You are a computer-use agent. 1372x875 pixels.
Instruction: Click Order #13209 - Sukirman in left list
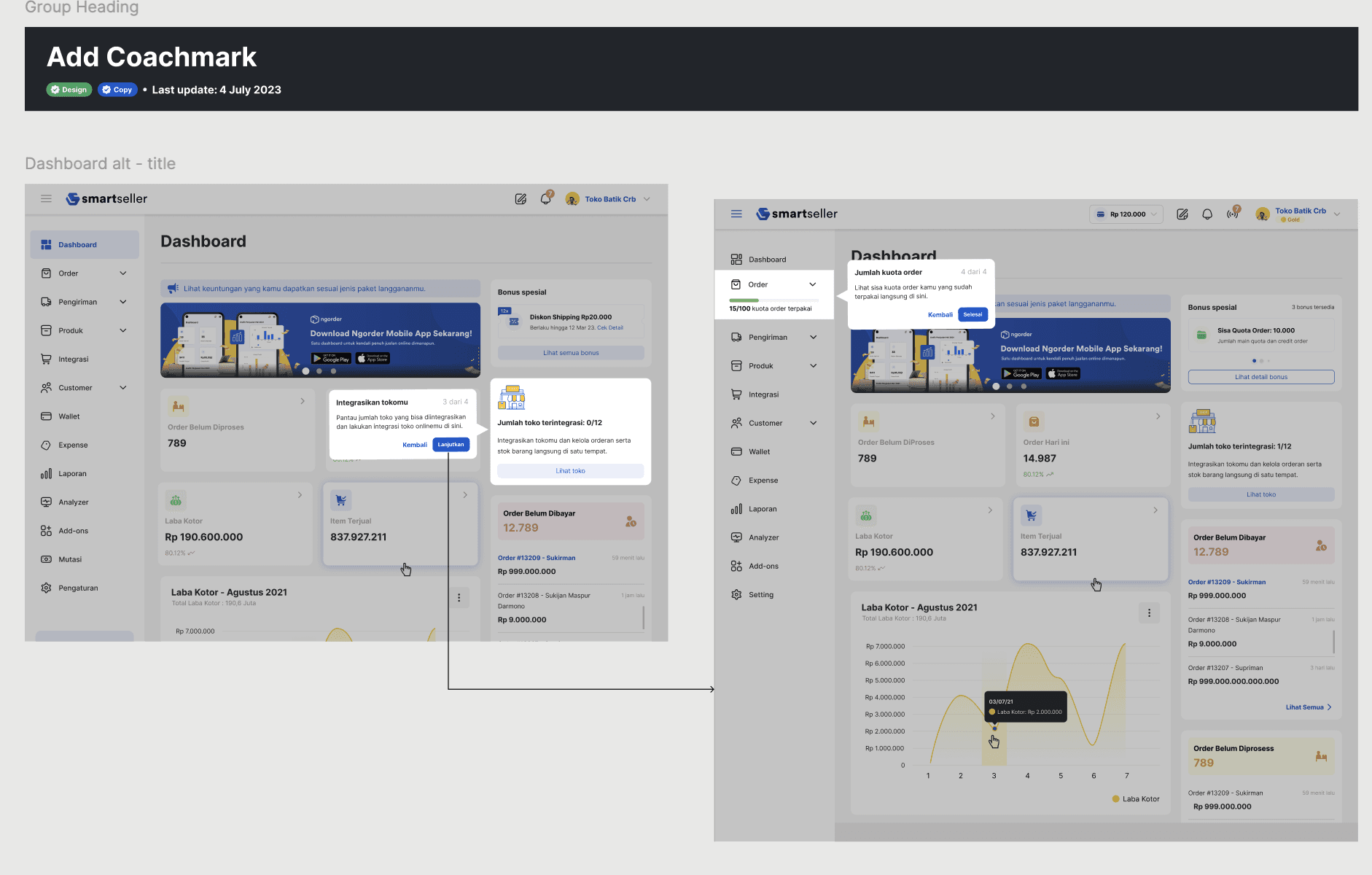click(x=537, y=558)
